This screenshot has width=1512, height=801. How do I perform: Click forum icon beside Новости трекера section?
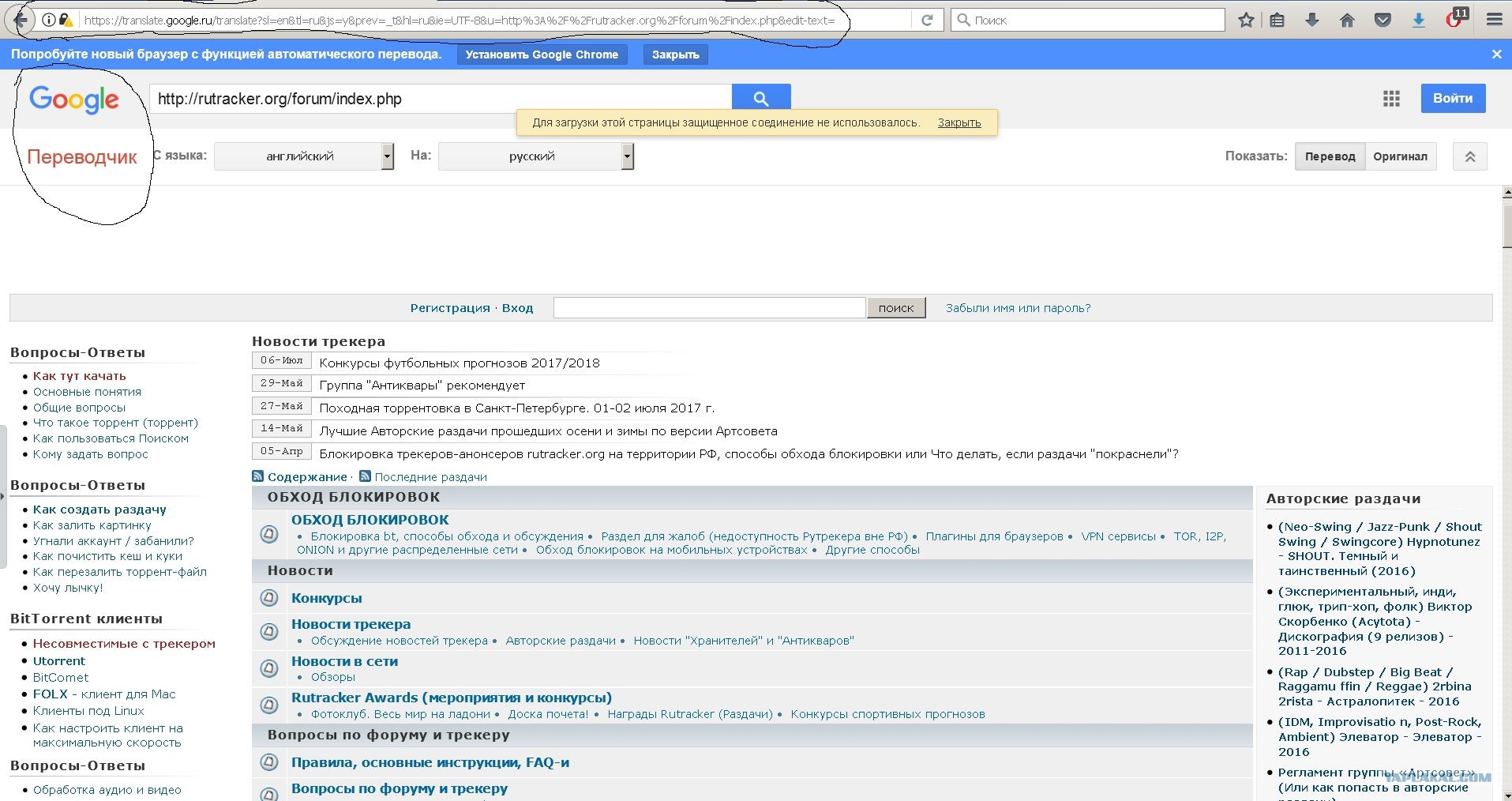point(269,631)
